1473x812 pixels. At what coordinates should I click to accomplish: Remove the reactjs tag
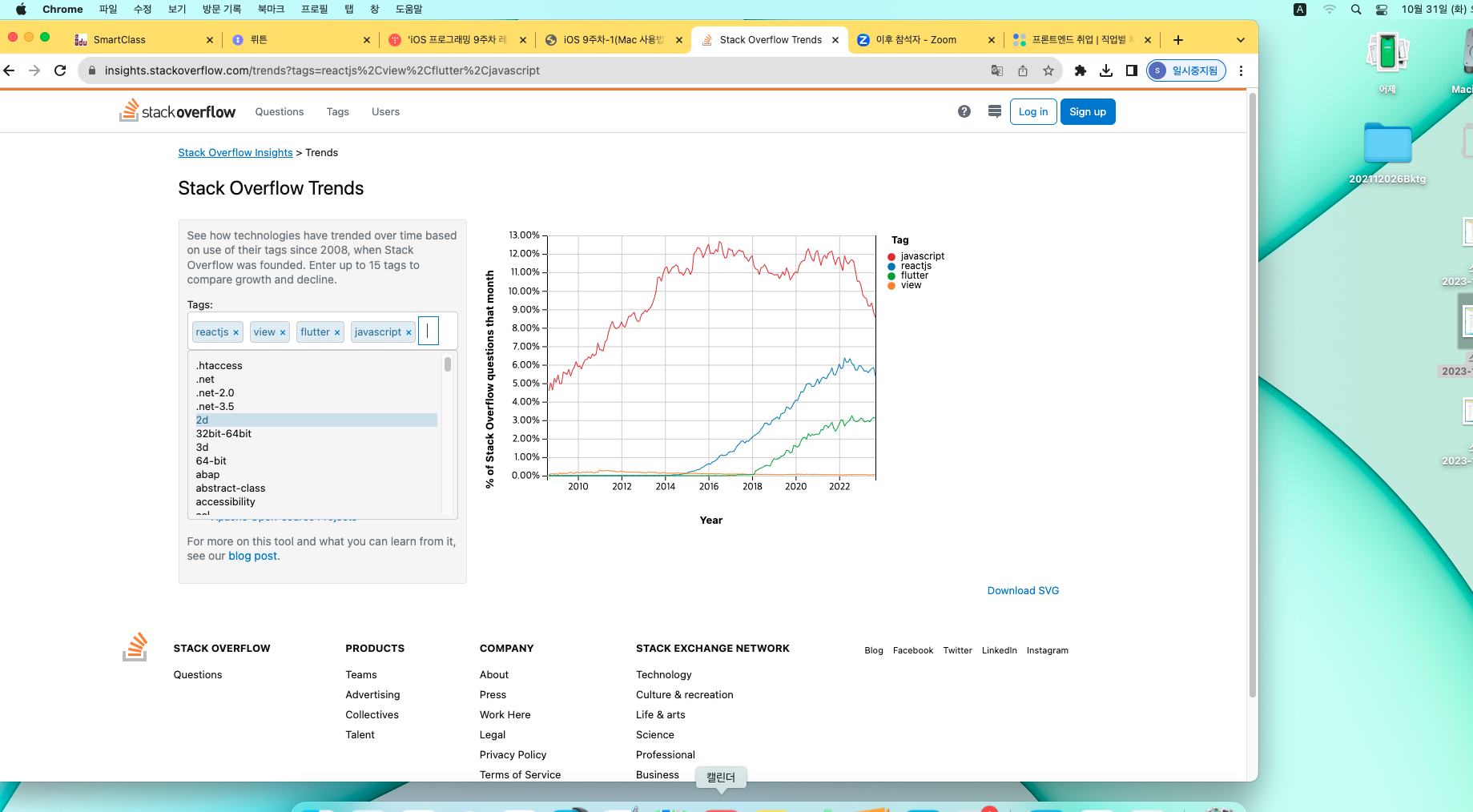coord(235,332)
